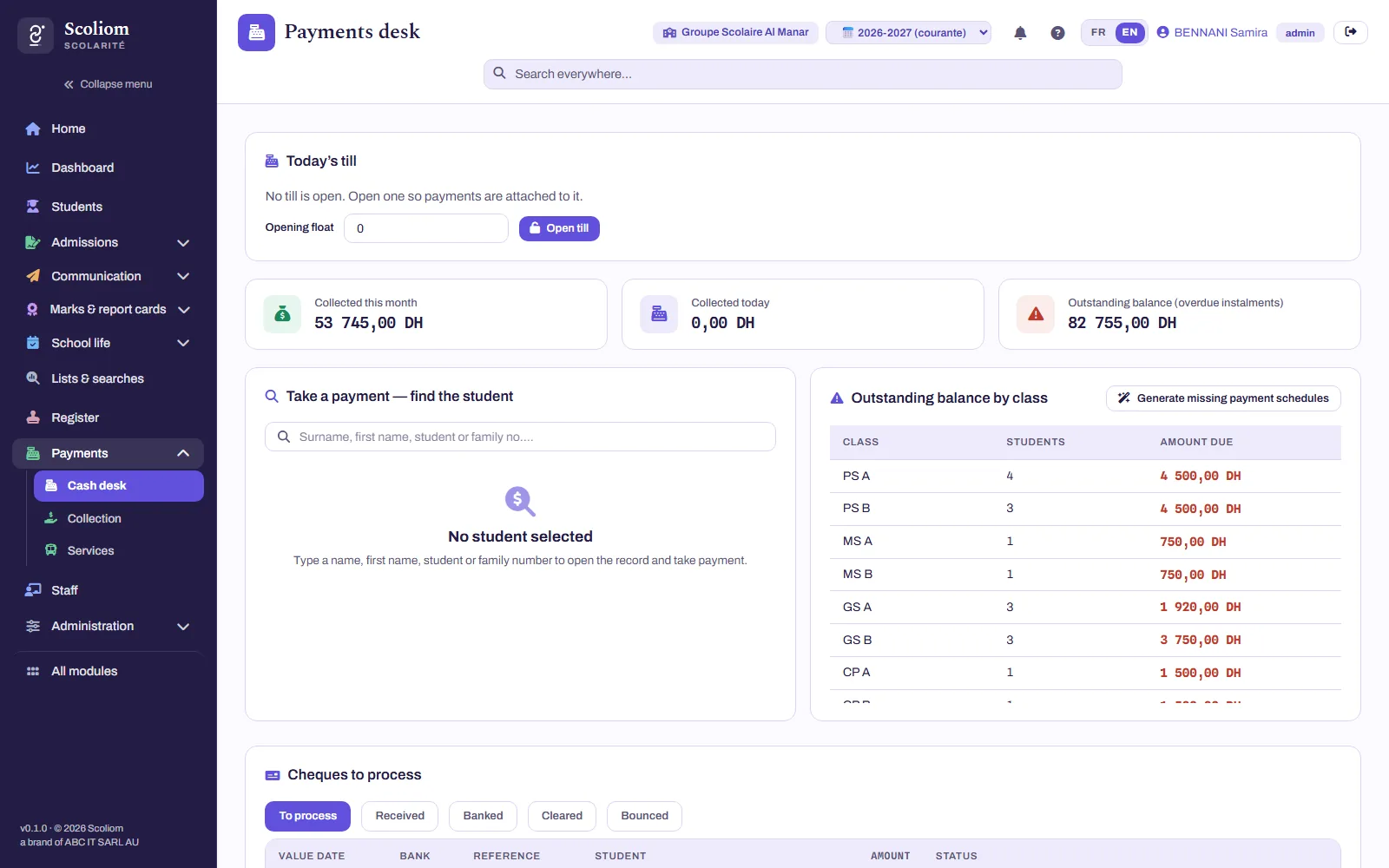The image size is (1389, 868).
Task: Open the school year 2026-2027 dropdown
Action: pos(908,32)
